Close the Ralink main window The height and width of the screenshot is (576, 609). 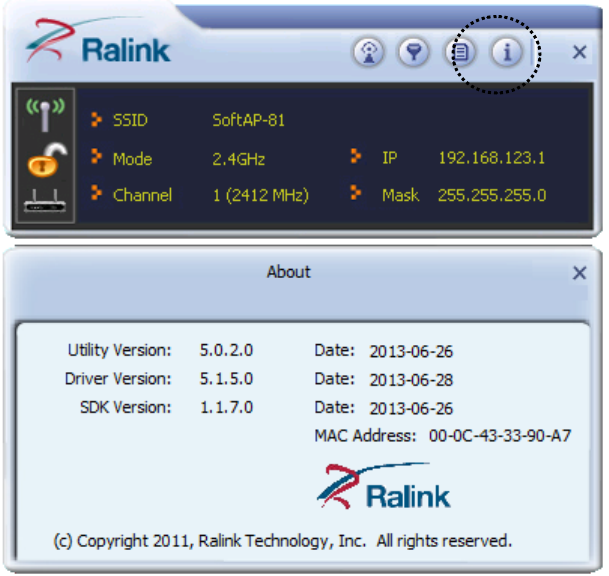coord(579,52)
